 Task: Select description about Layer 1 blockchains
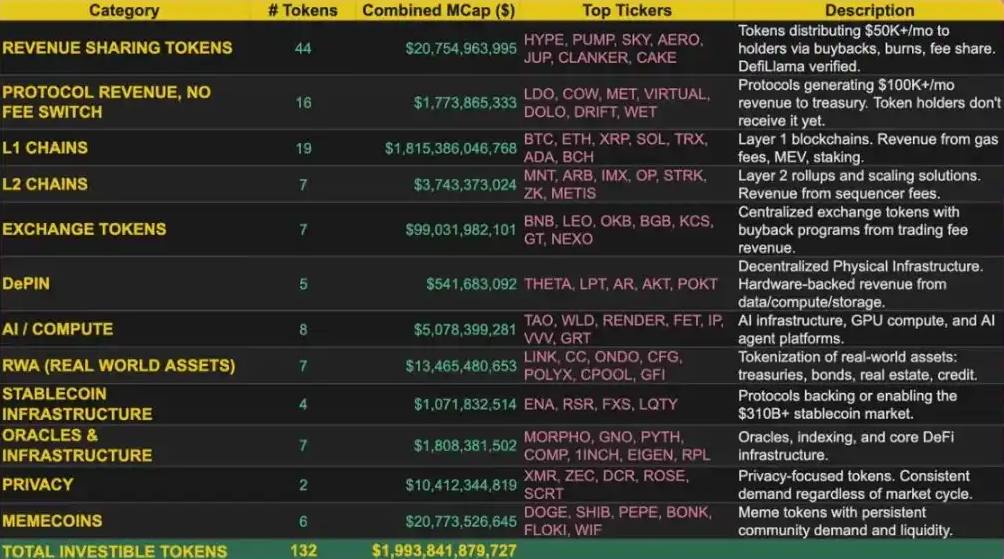tap(868, 148)
